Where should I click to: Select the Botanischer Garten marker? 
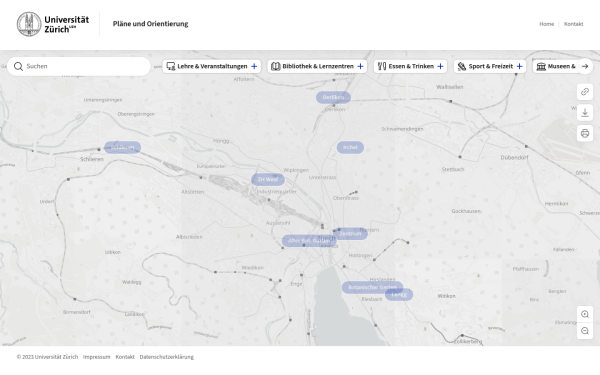(372, 288)
